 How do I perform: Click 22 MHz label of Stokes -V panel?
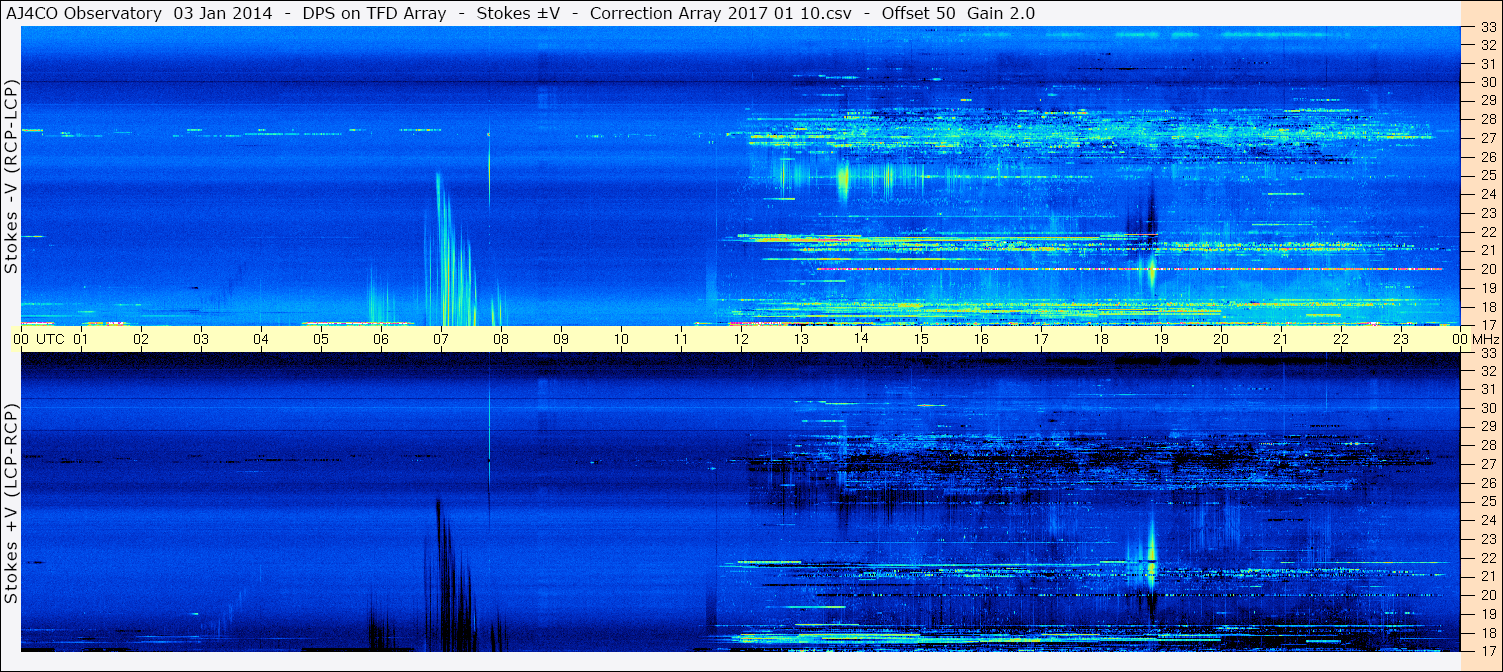pyautogui.click(x=1488, y=232)
